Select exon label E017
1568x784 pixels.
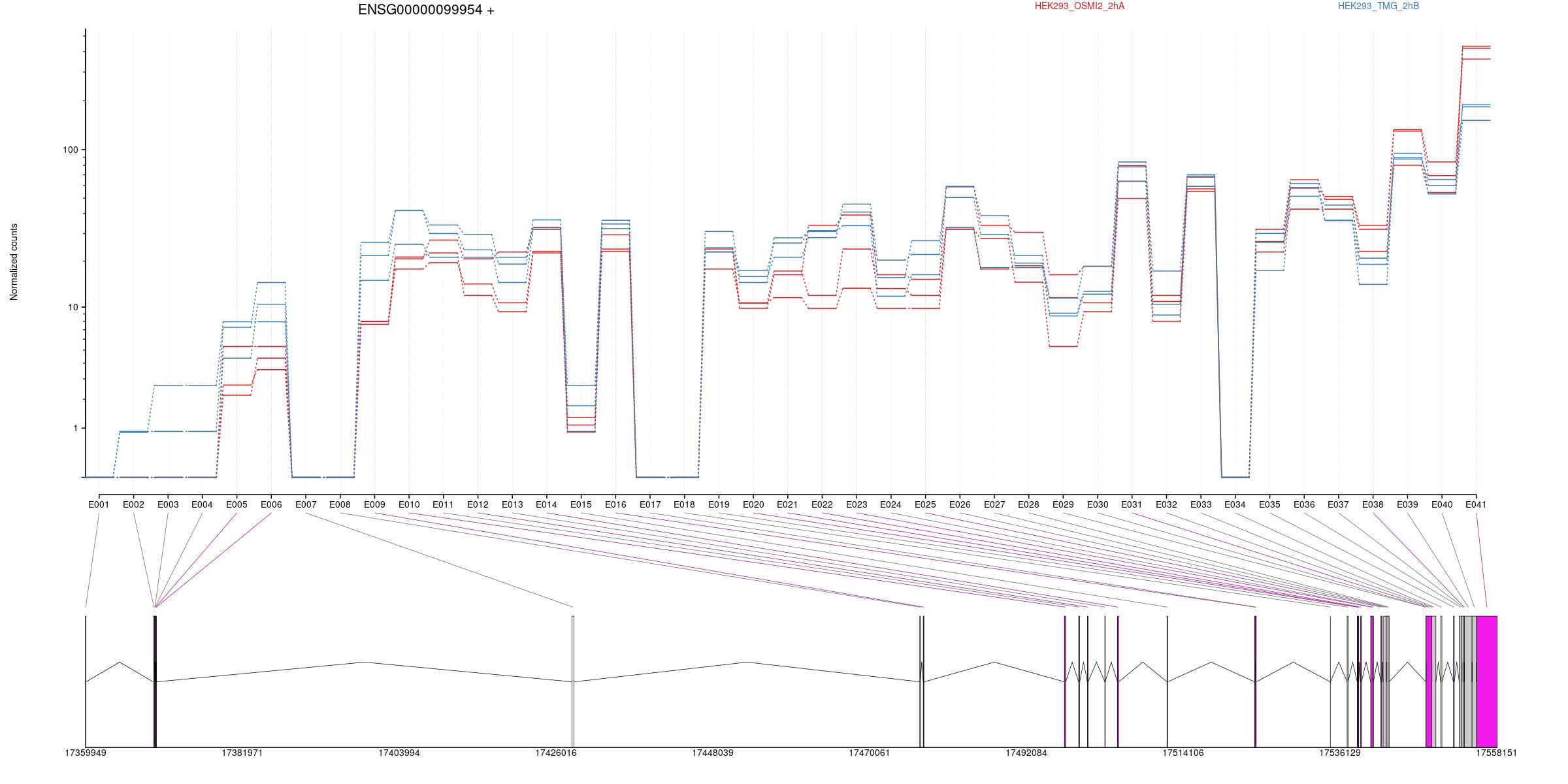650,505
